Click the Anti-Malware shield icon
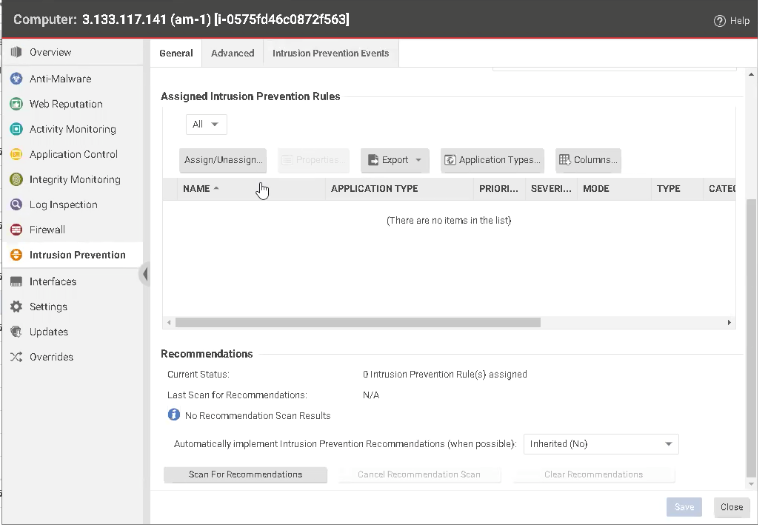 [16, 79]
